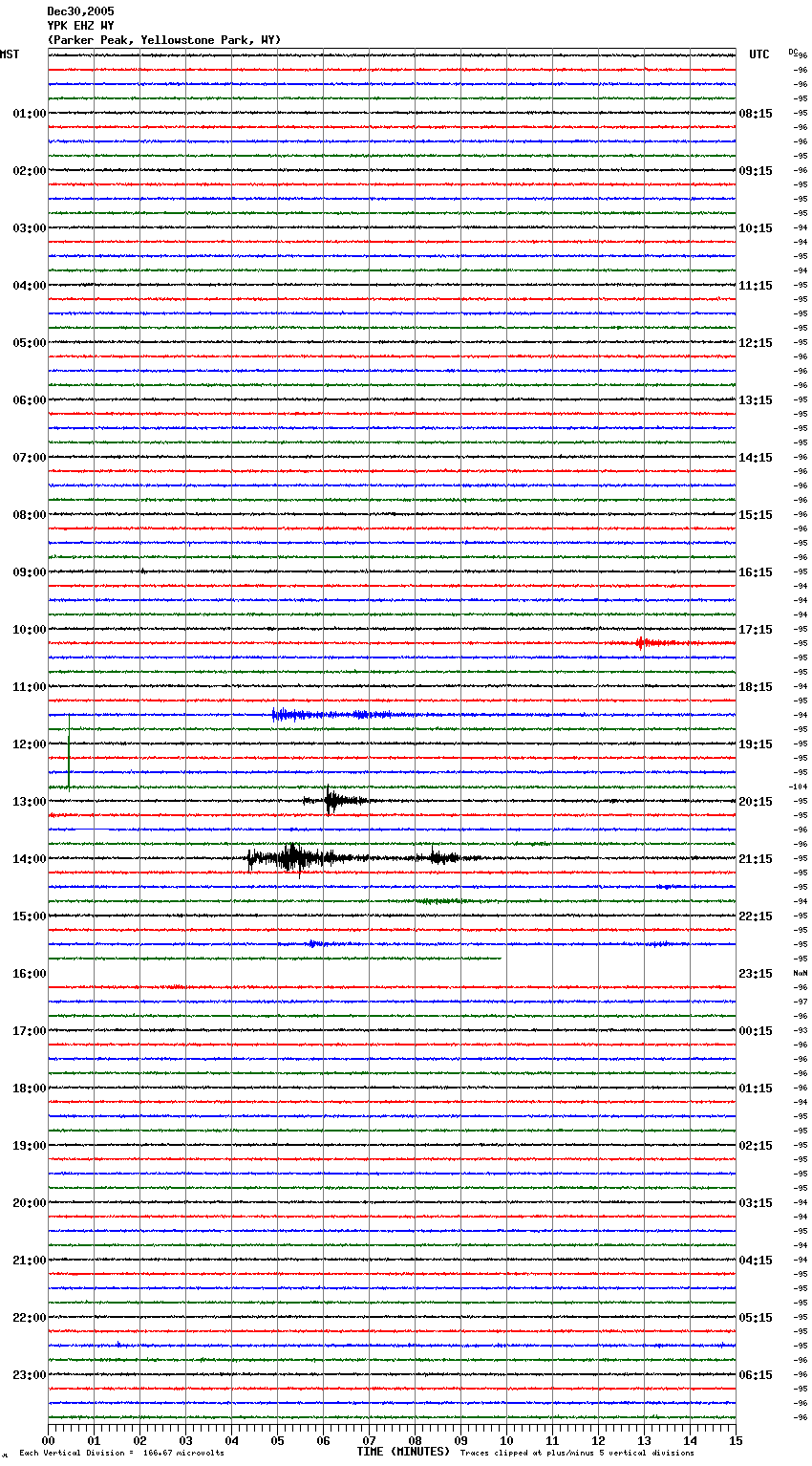
Task: Click the DC column header
Action: [793, 52]
